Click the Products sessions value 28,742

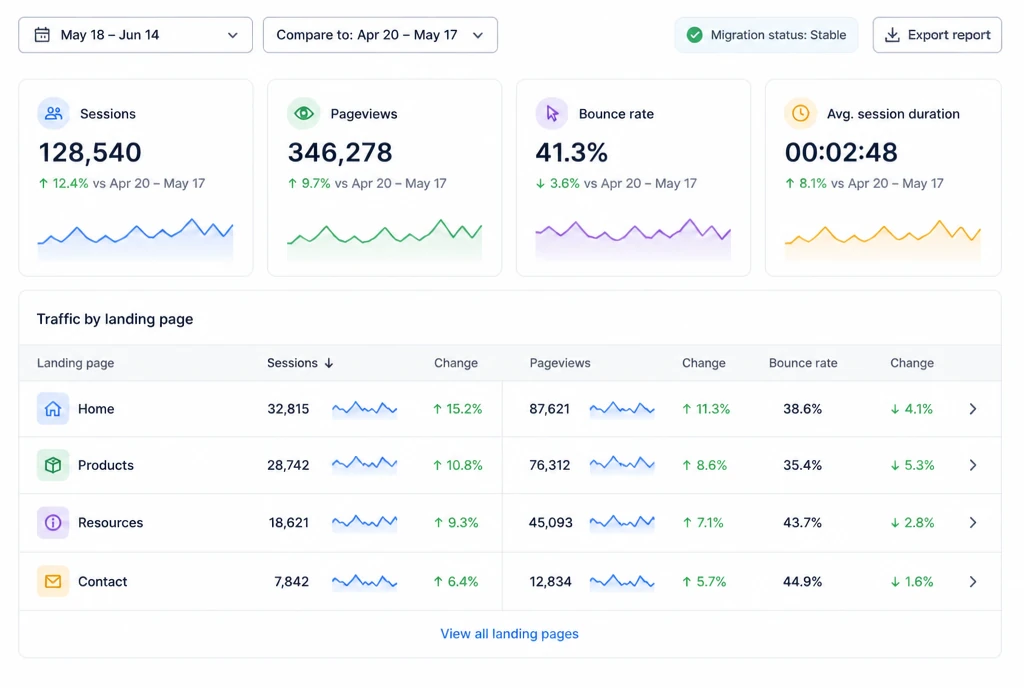pos(288,465)
